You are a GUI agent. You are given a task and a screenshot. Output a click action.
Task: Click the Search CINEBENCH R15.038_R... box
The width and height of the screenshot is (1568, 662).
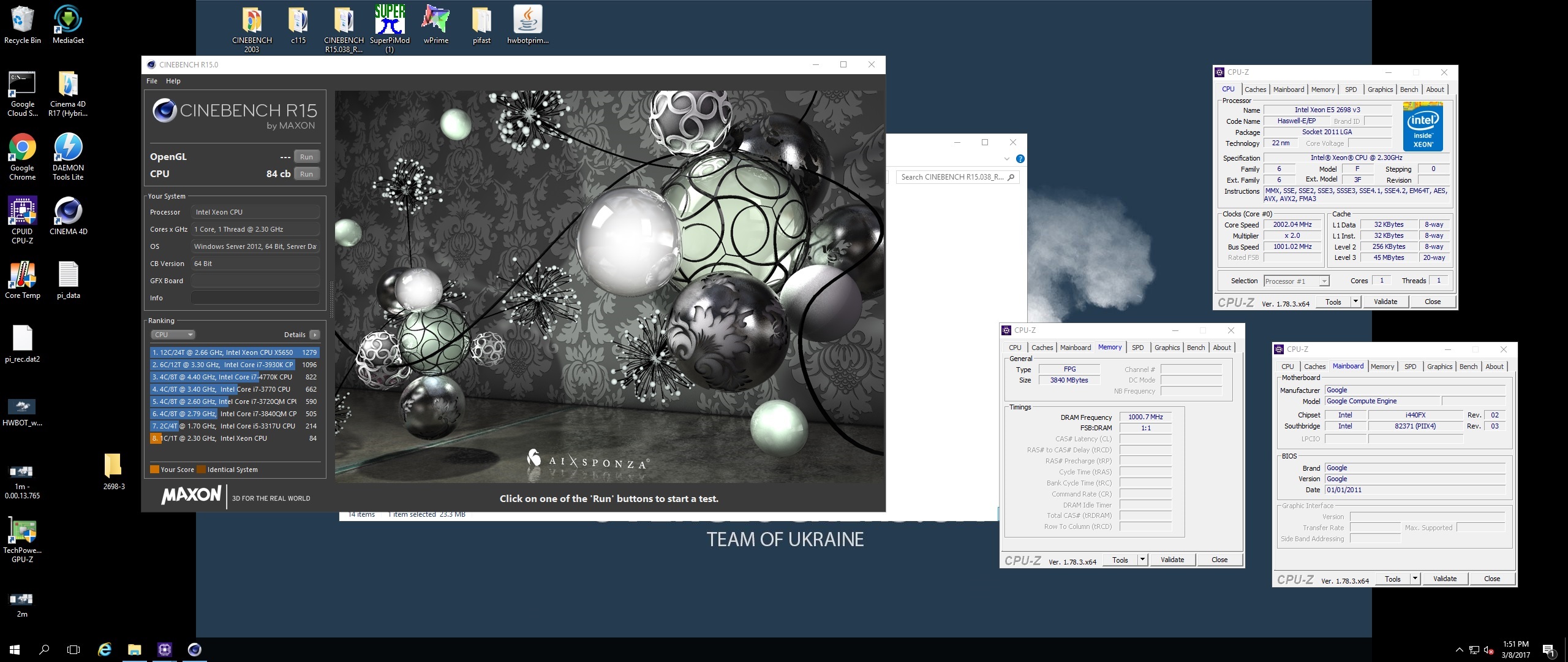(x=958, y=177)
